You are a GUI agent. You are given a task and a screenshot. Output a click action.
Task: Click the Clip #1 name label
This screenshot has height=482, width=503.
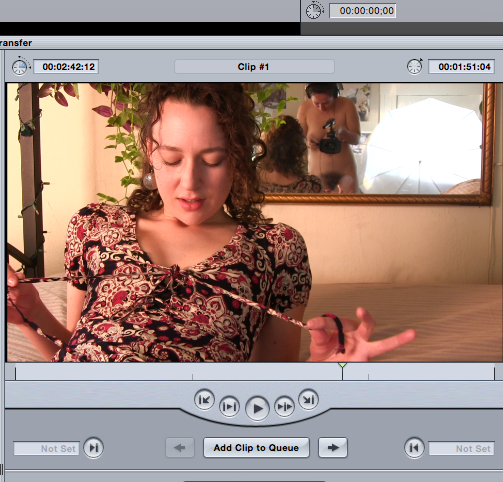pos(254,67)
